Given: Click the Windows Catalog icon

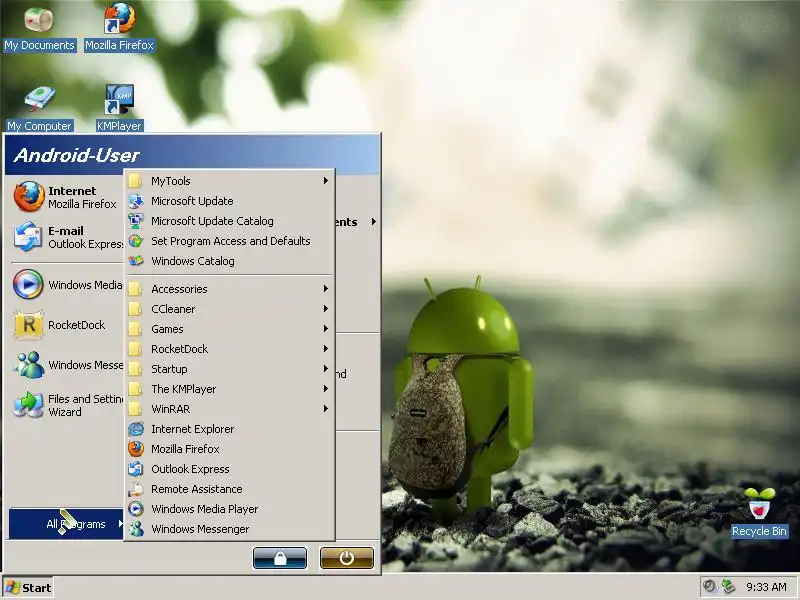Looking at the screenshot, I should click(x=136, y=261).
